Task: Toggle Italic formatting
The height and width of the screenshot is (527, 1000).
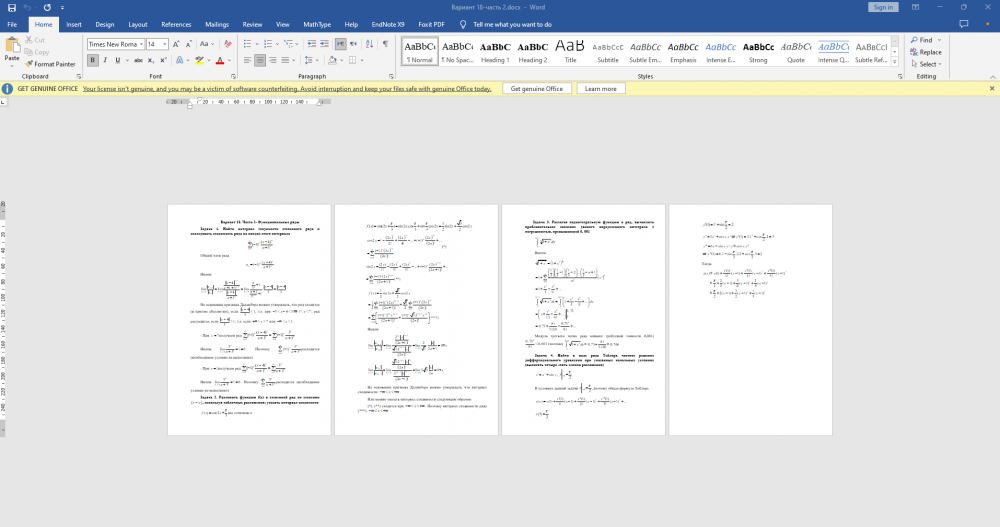Action: pos(105,60)
